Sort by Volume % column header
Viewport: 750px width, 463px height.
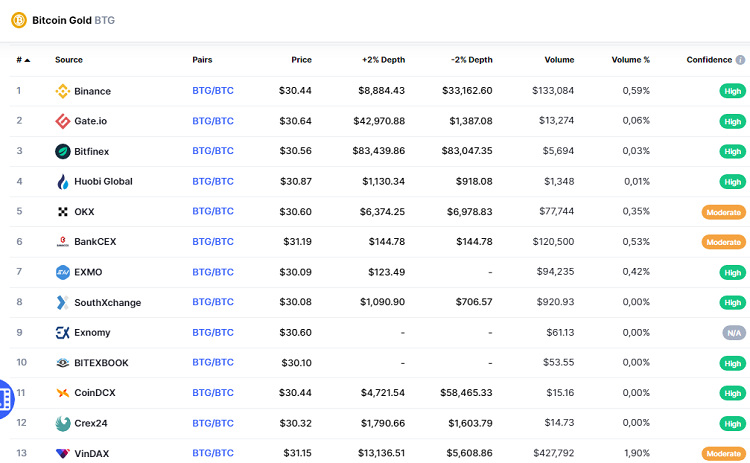(630, 60)
